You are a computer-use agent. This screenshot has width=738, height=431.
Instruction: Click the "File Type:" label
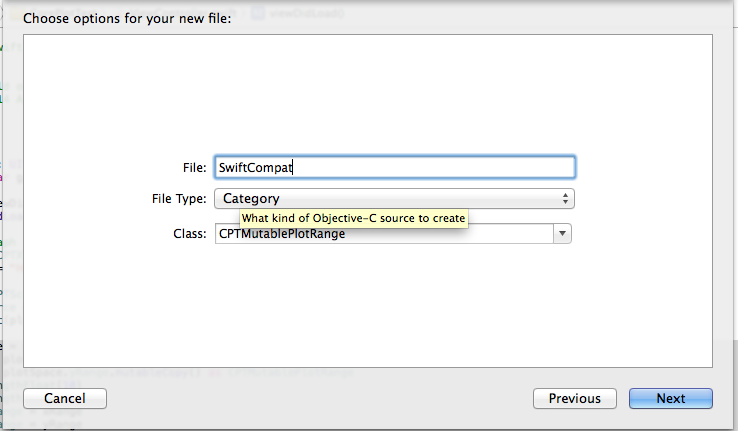[177, 199]
